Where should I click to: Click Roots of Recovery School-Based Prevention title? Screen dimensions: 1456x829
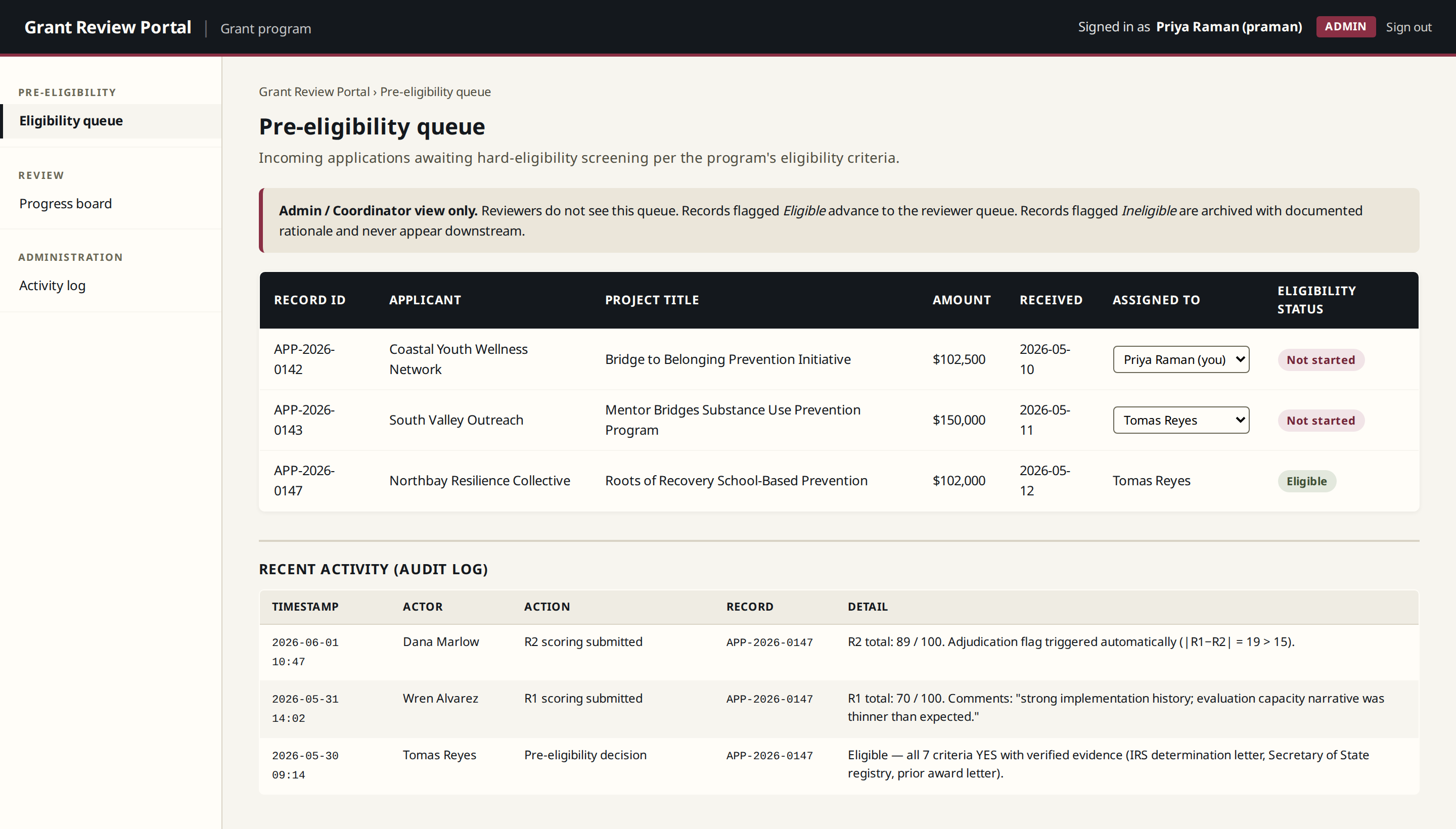coord(736,481)
